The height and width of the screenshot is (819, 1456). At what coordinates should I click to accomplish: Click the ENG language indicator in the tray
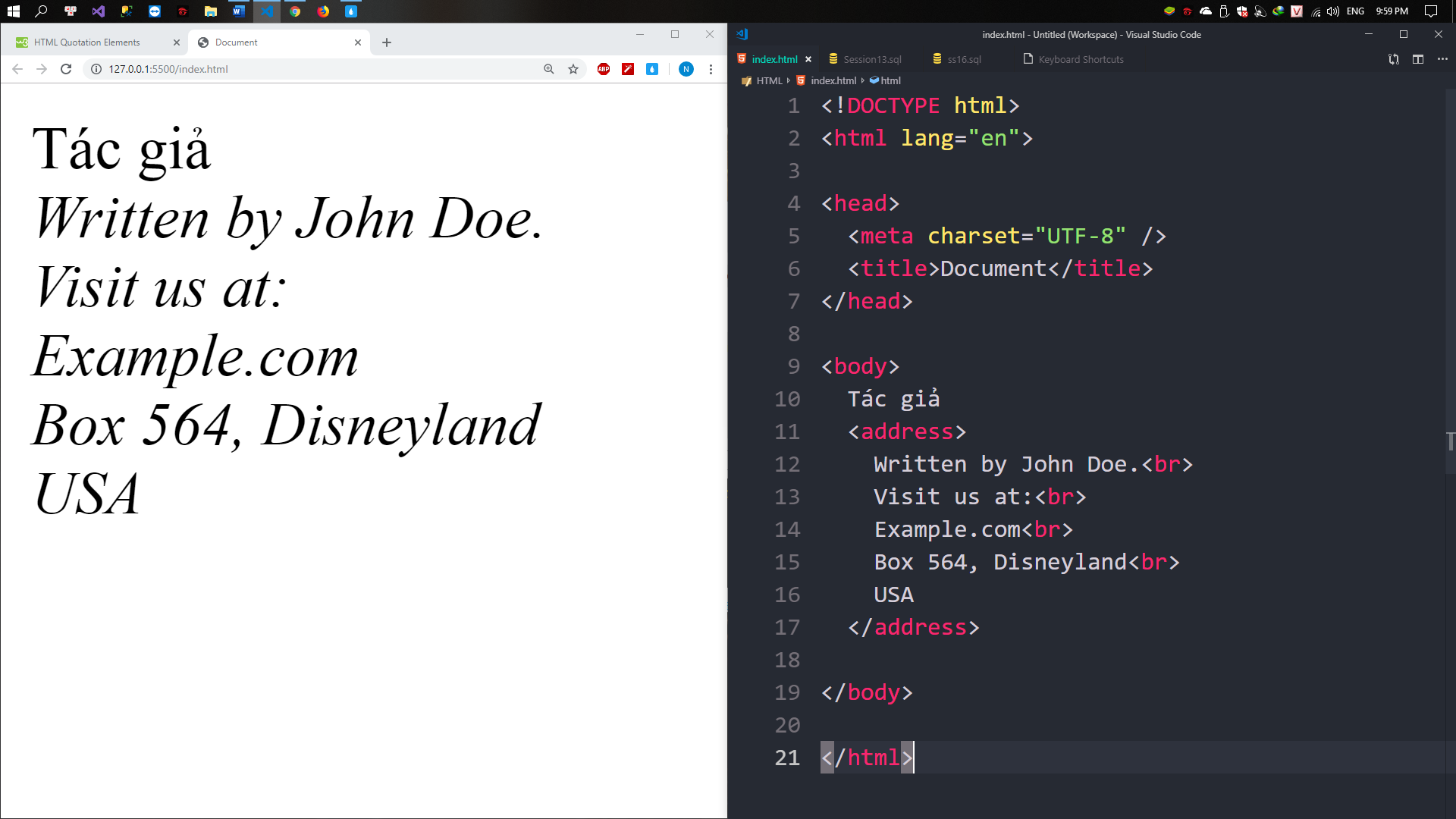(1355, 11)
